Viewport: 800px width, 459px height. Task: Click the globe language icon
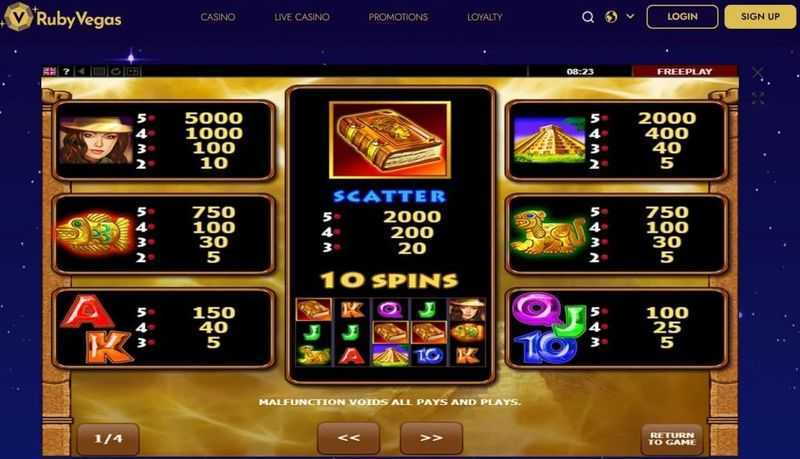611,17
